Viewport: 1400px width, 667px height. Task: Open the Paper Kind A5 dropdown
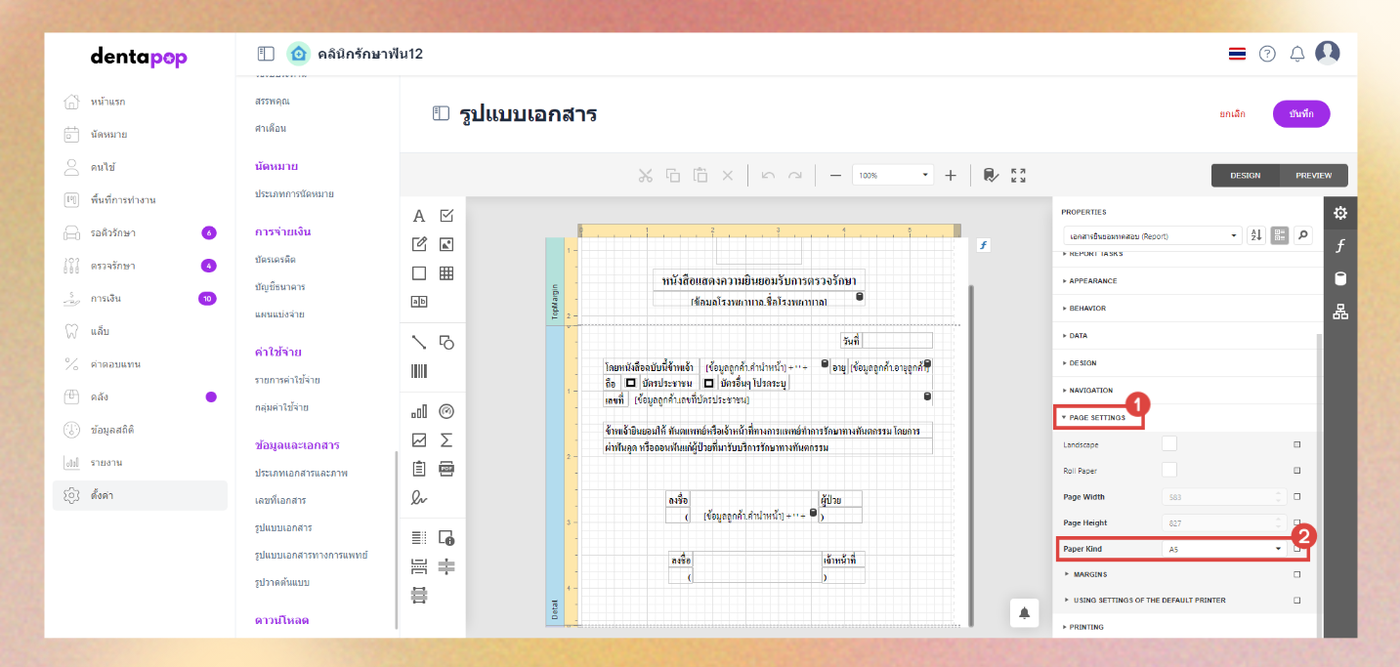coord(1224,549)
